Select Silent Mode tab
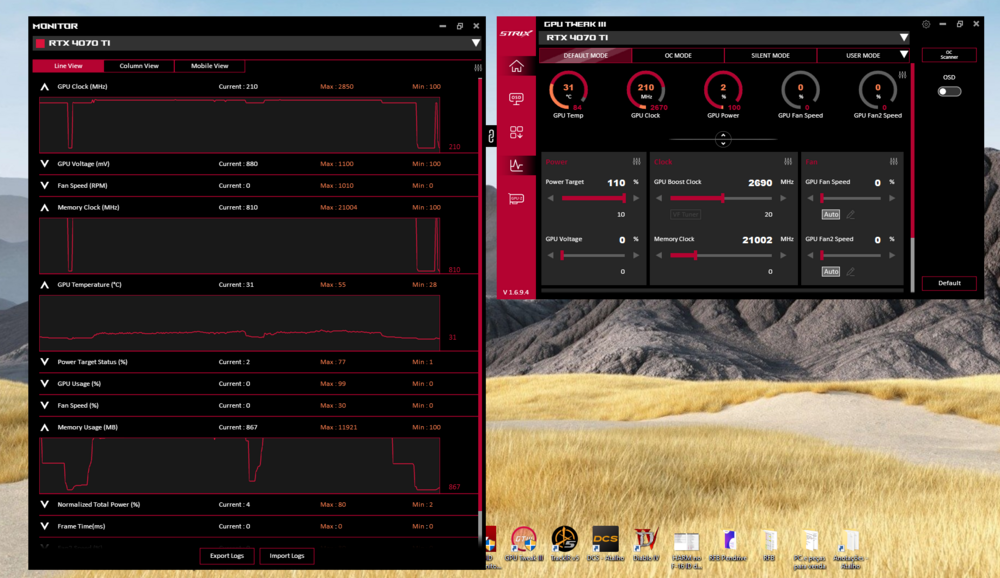Screen dimensions: 1000x578 [x=770, y=56]
